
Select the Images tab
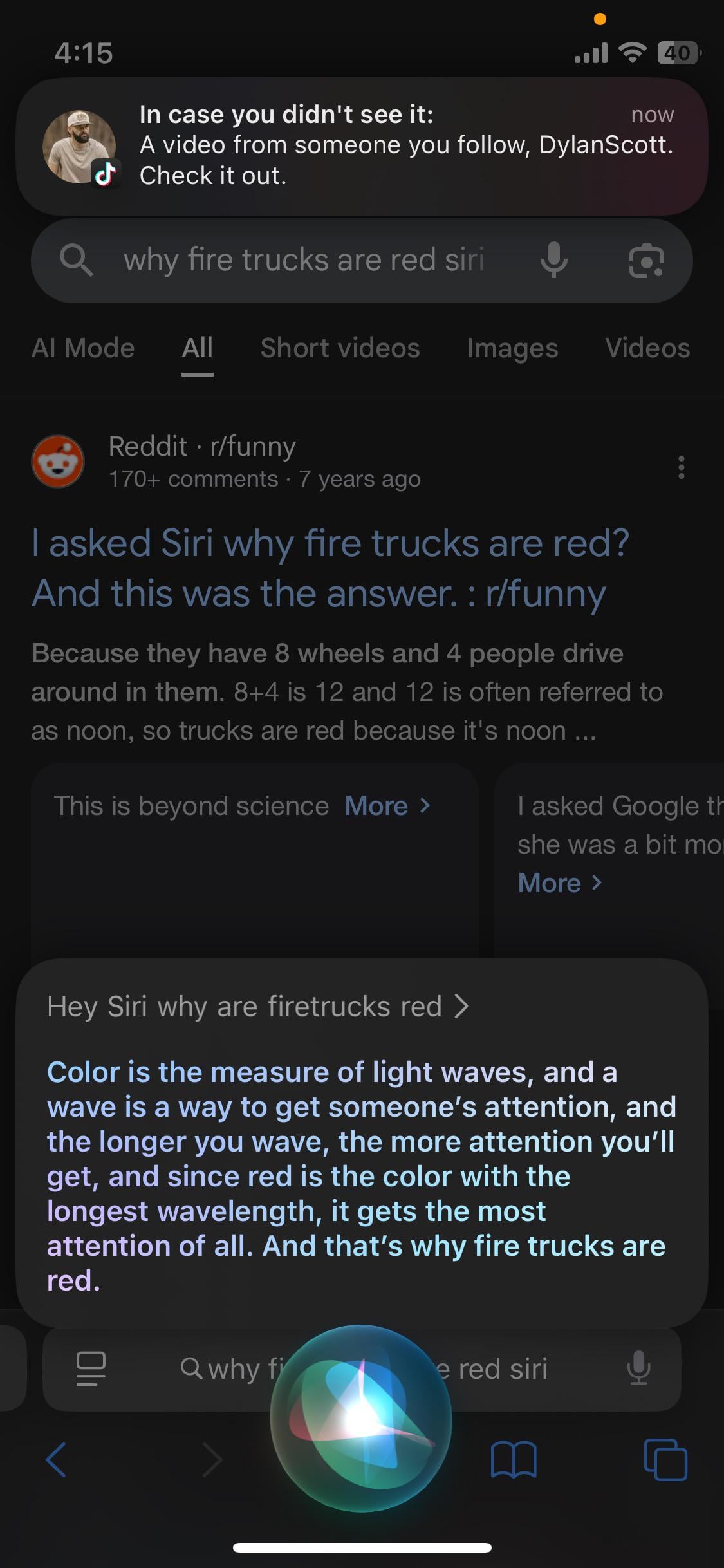click(x=512, y=348)
